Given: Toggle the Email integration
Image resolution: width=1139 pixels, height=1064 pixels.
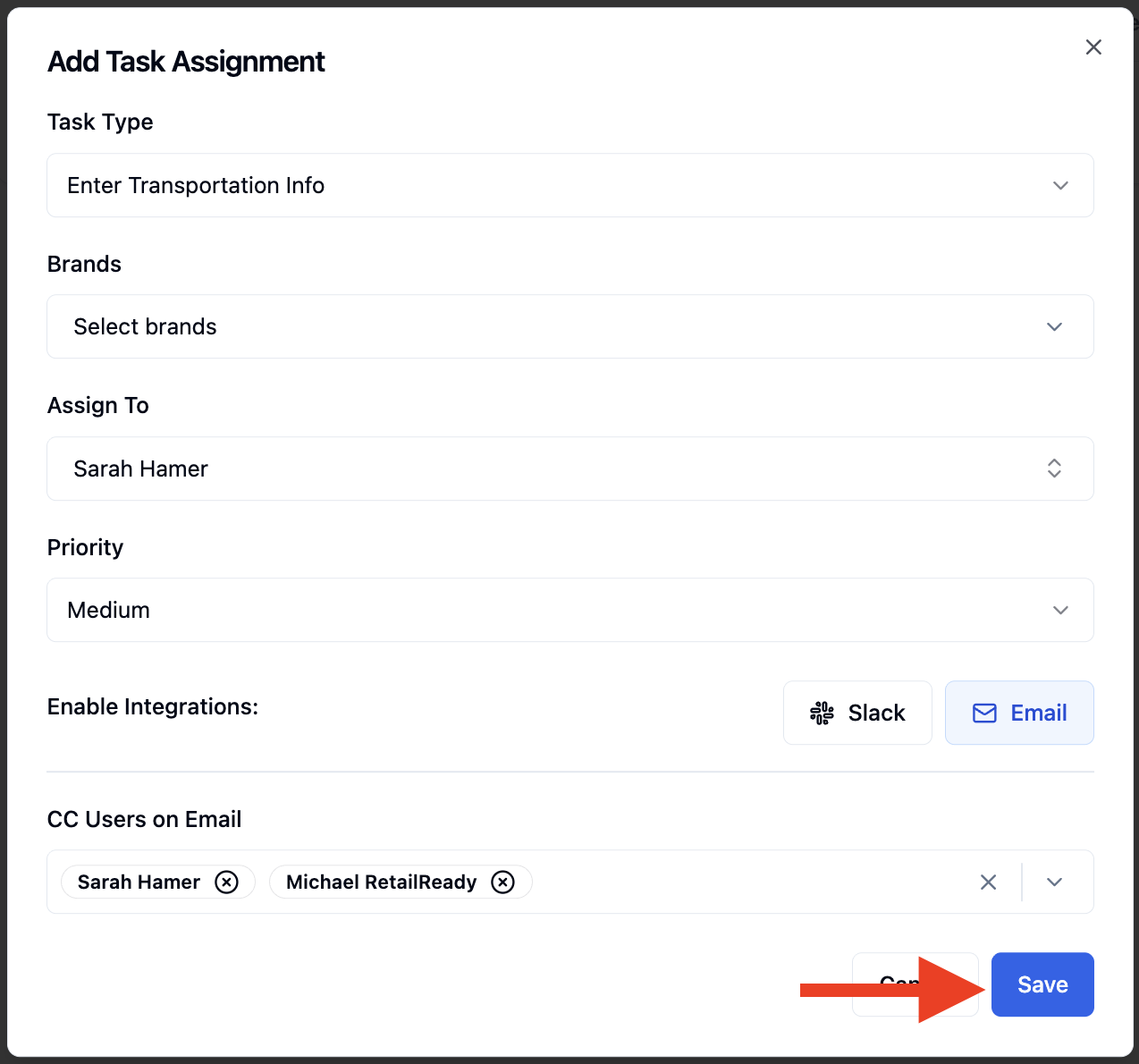Looking at the screenshot, I should [1019, 713].
